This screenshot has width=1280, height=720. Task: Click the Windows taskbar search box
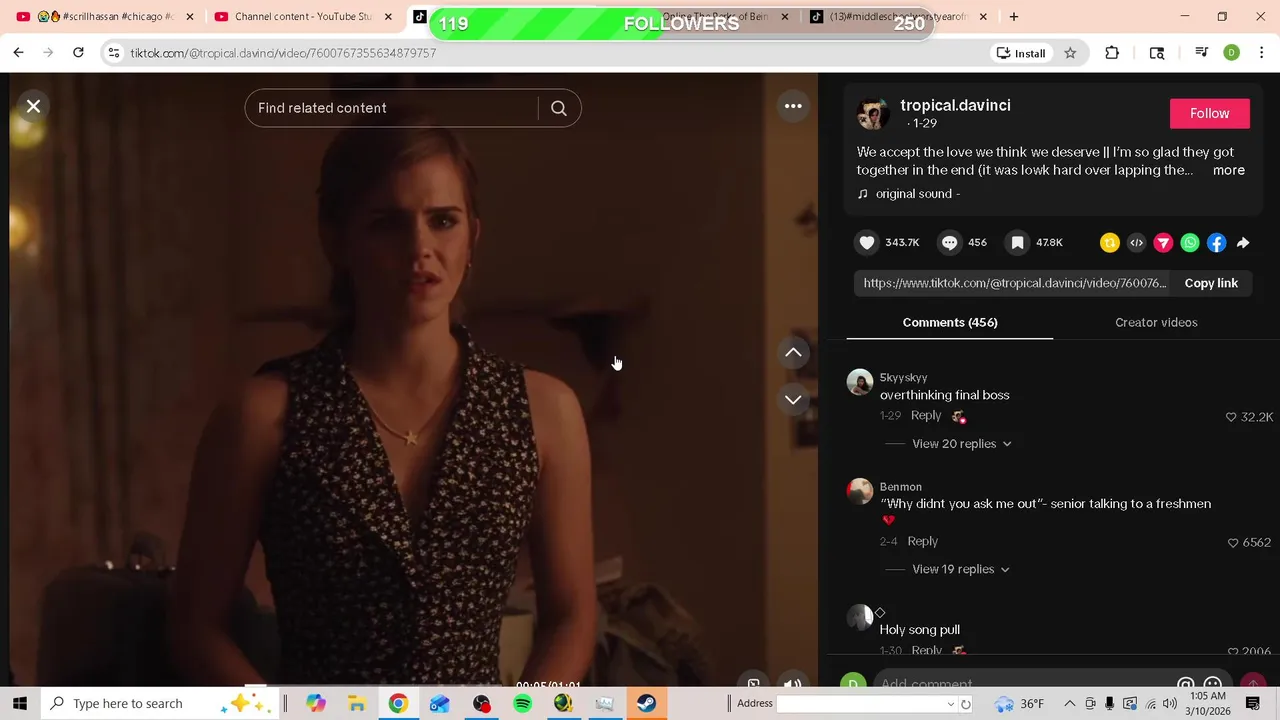point(160,703)
